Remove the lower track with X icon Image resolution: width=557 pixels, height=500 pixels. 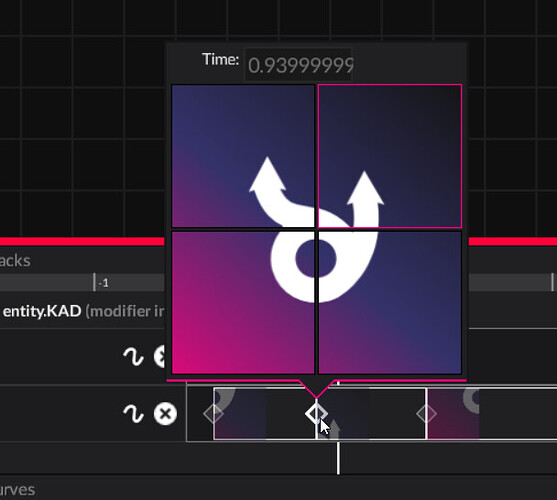[165, 414]
